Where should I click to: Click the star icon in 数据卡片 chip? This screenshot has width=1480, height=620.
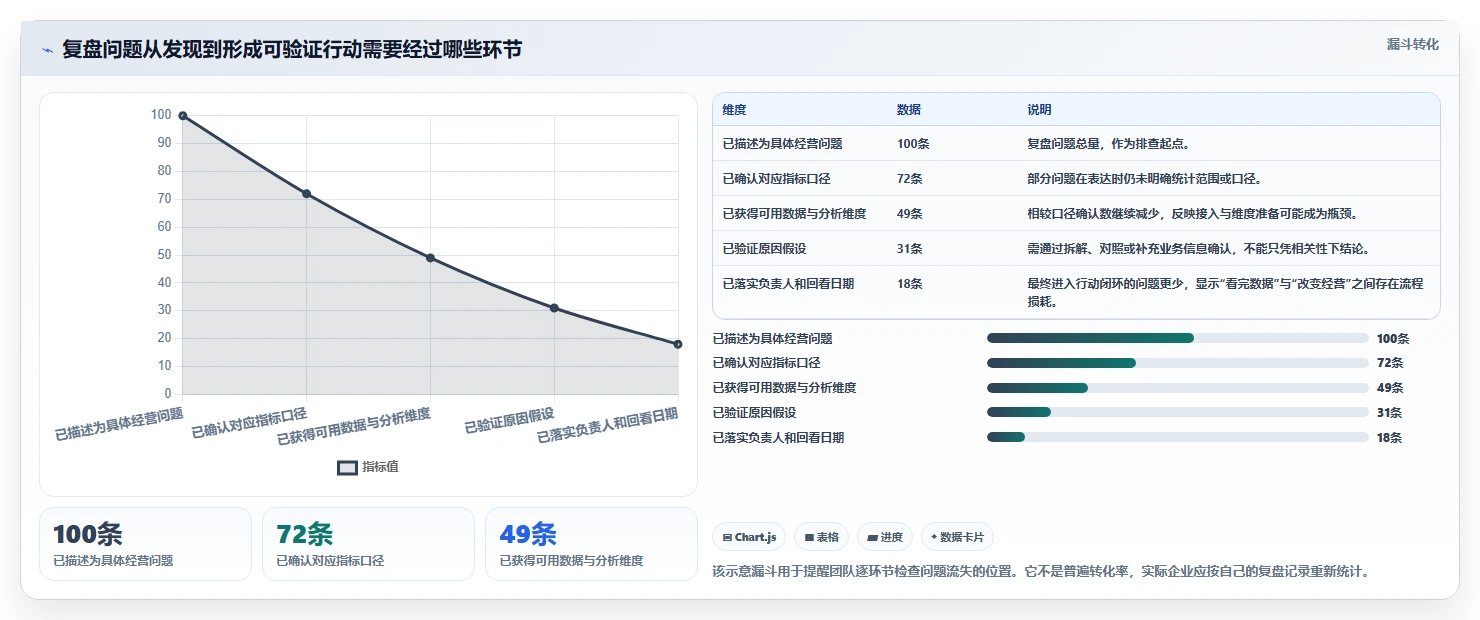click(x=934, y=537)
